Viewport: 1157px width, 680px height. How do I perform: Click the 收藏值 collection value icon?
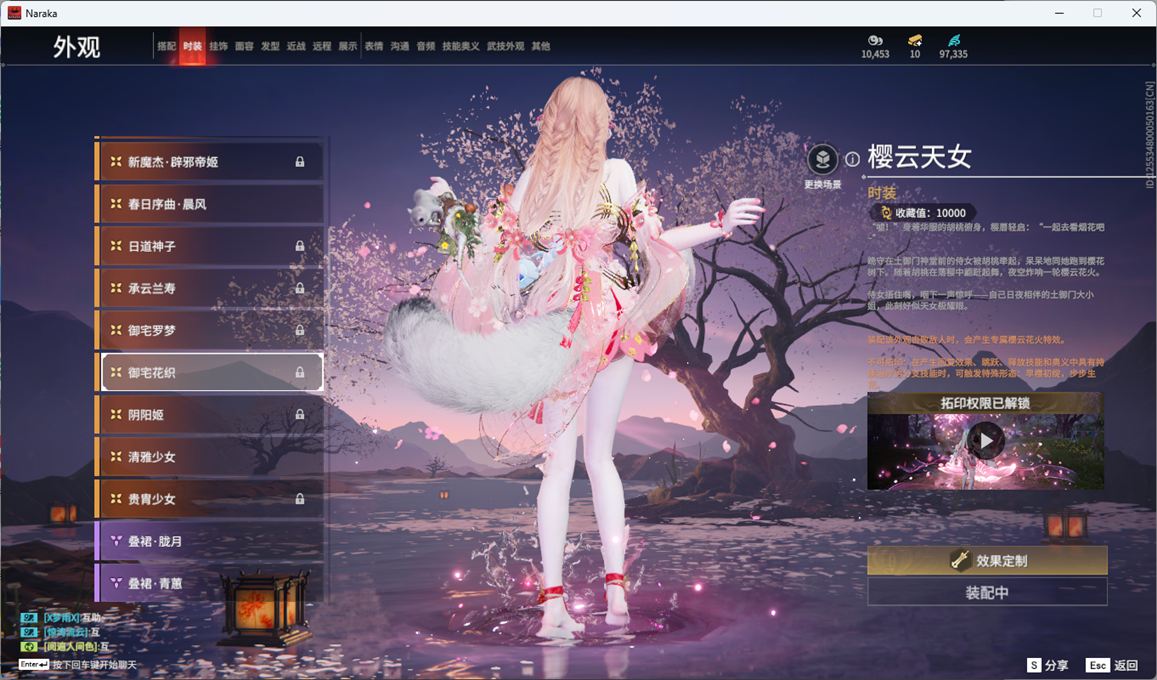click(x=885, y=212)
